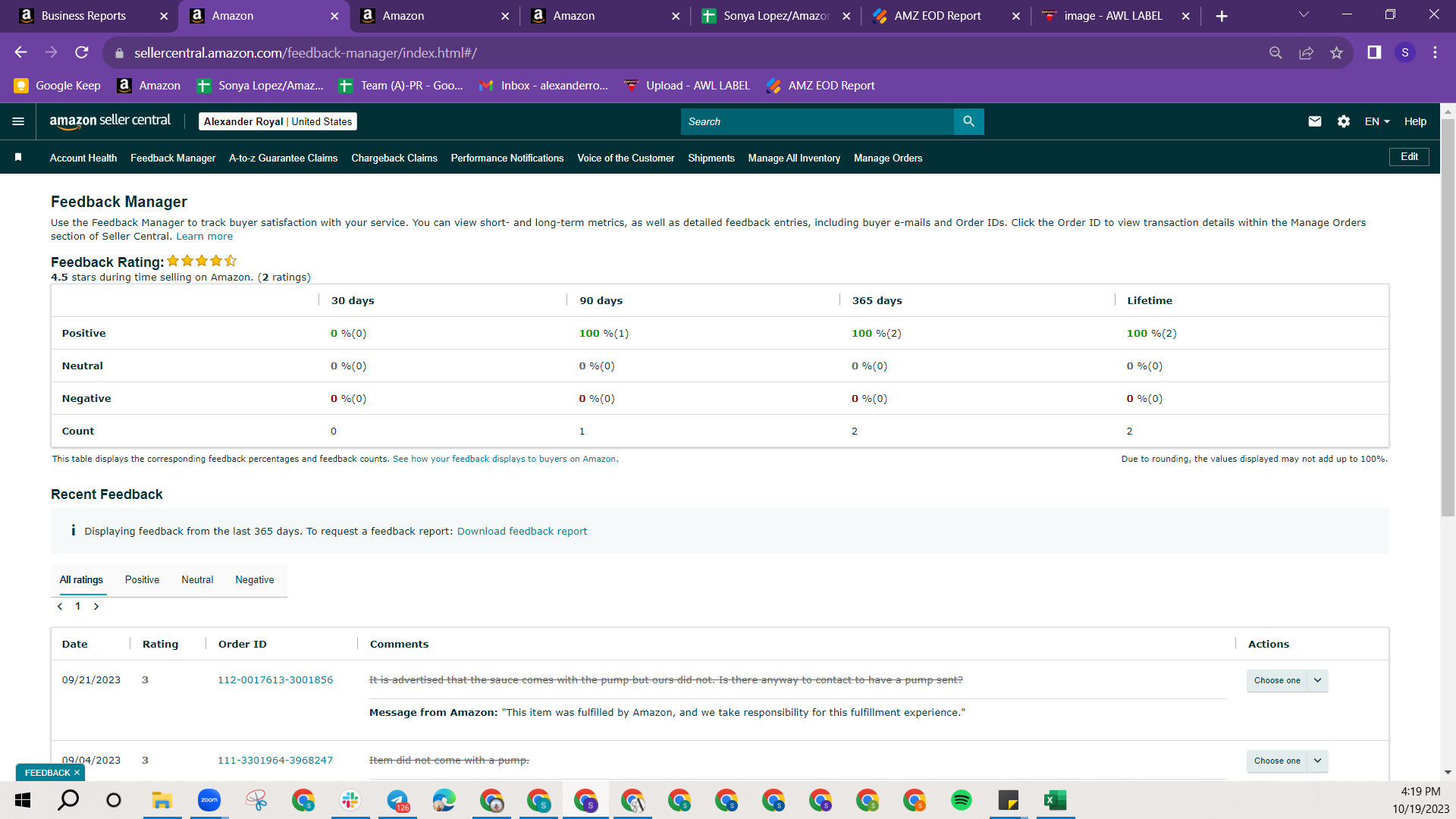
Task: Open Windows taskbar search
Action: pos(68,800)
